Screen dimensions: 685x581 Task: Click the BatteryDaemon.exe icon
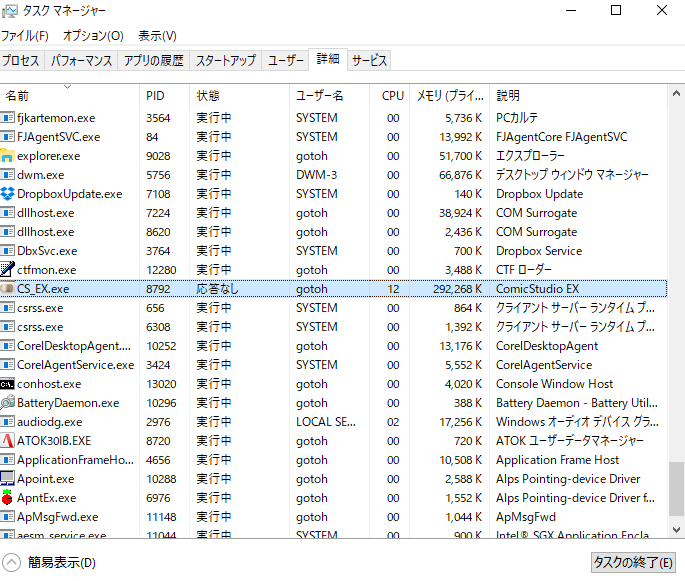7,403
